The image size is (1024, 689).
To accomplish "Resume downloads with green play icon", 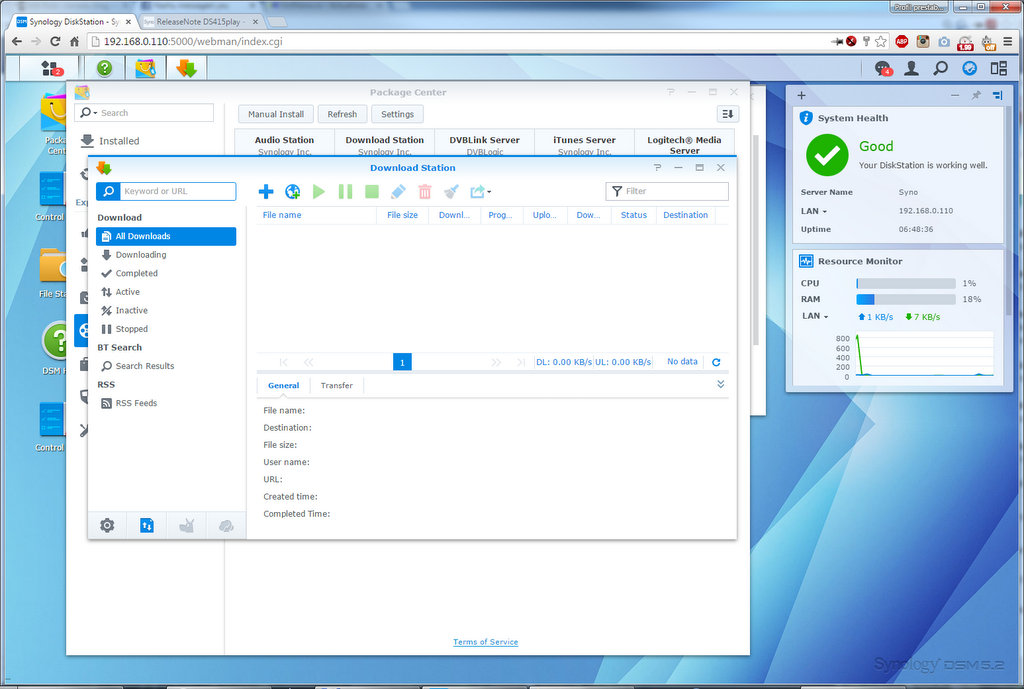I will click(319, 191).
